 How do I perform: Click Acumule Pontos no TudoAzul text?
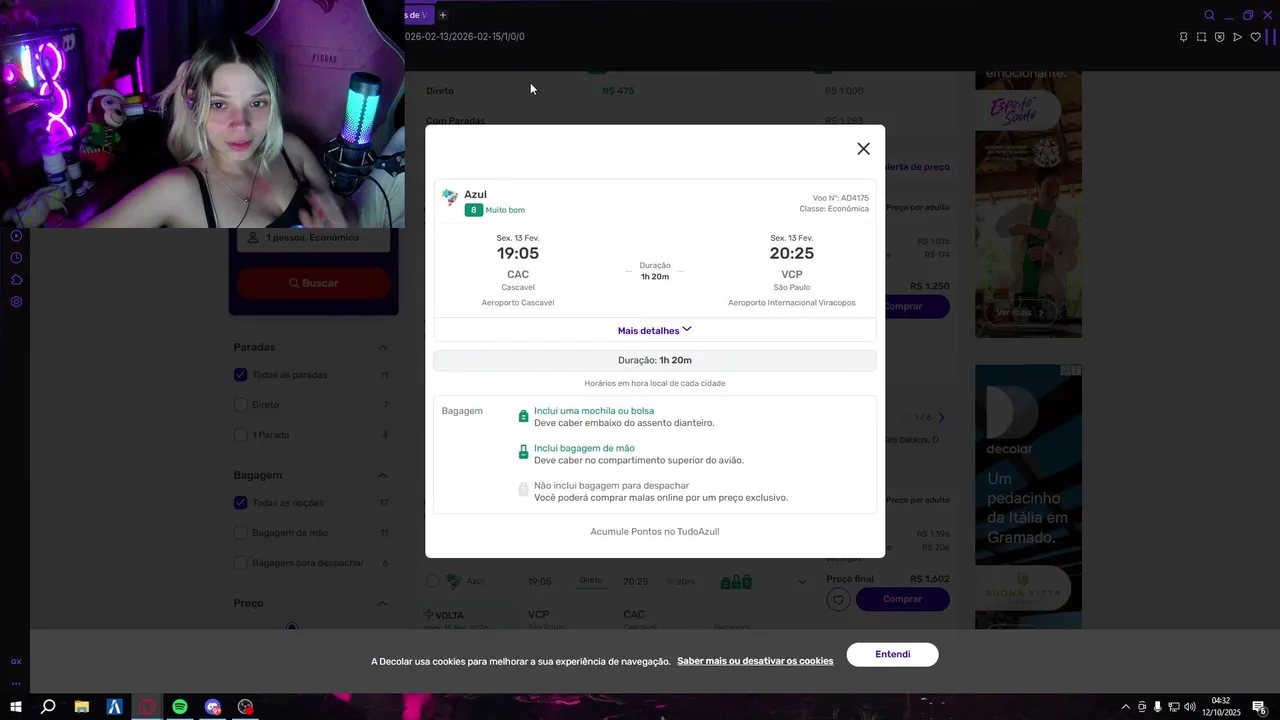click(x=654, y=532)
